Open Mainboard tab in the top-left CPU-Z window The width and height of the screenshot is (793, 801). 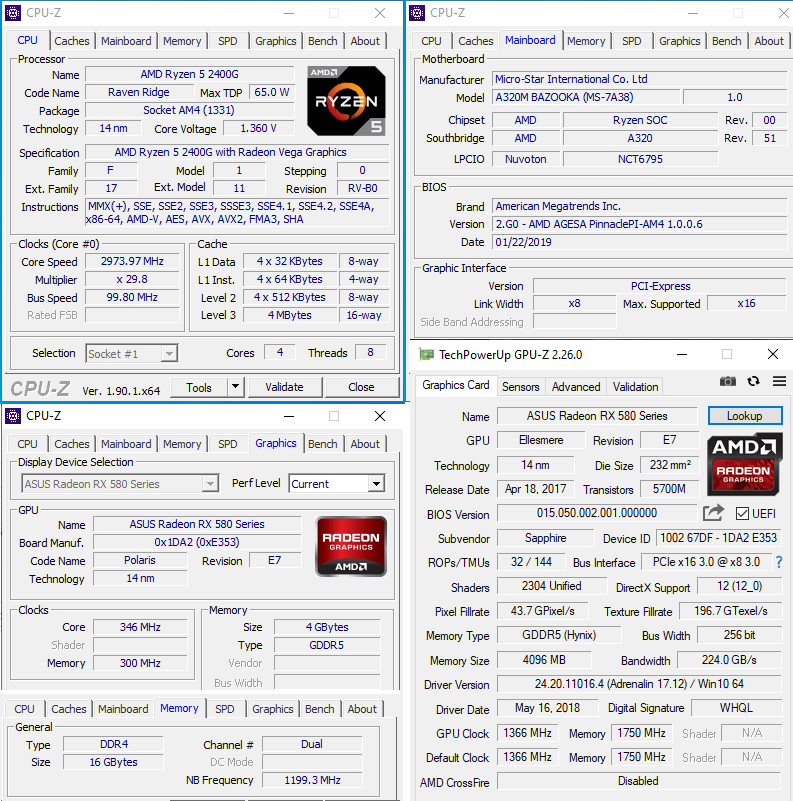126,41
